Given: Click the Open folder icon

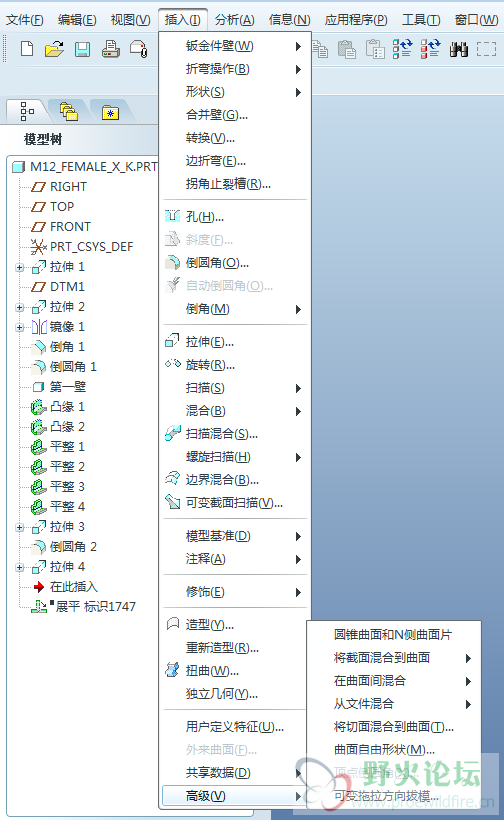Looking at the screenshot, I should click(x=54, y=49).
